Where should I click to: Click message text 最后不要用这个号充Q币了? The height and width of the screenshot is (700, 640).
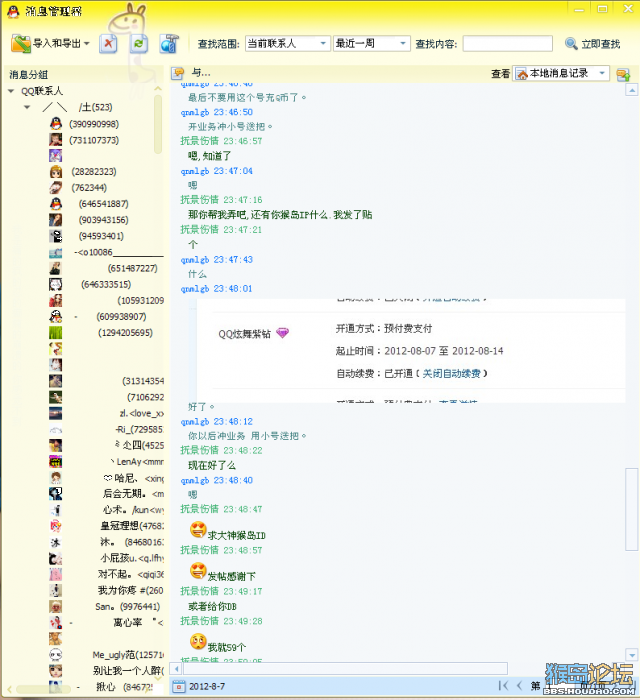click(246, 97)
